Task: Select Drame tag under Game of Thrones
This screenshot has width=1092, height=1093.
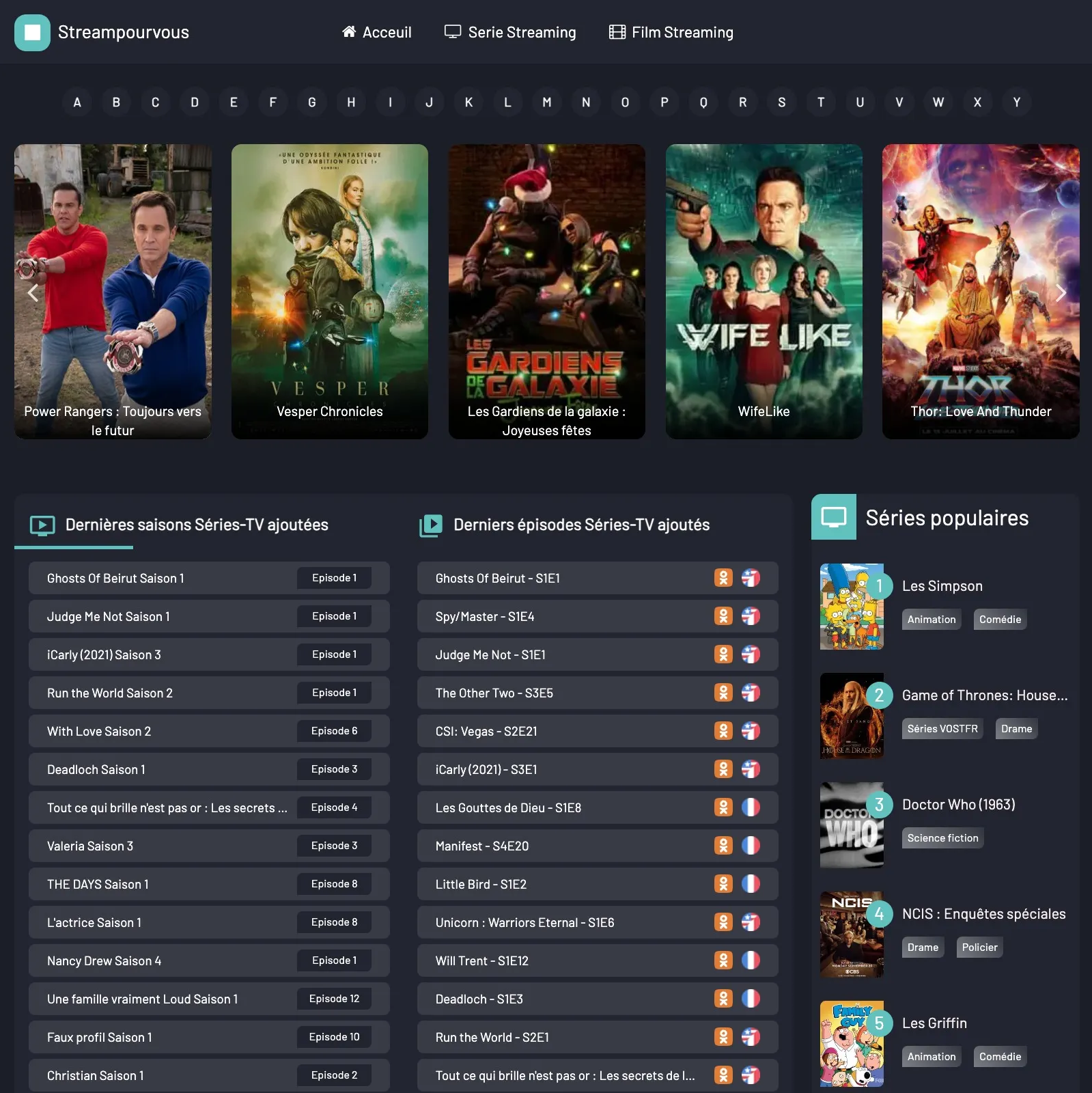Action: click(x=1016, y=729)
